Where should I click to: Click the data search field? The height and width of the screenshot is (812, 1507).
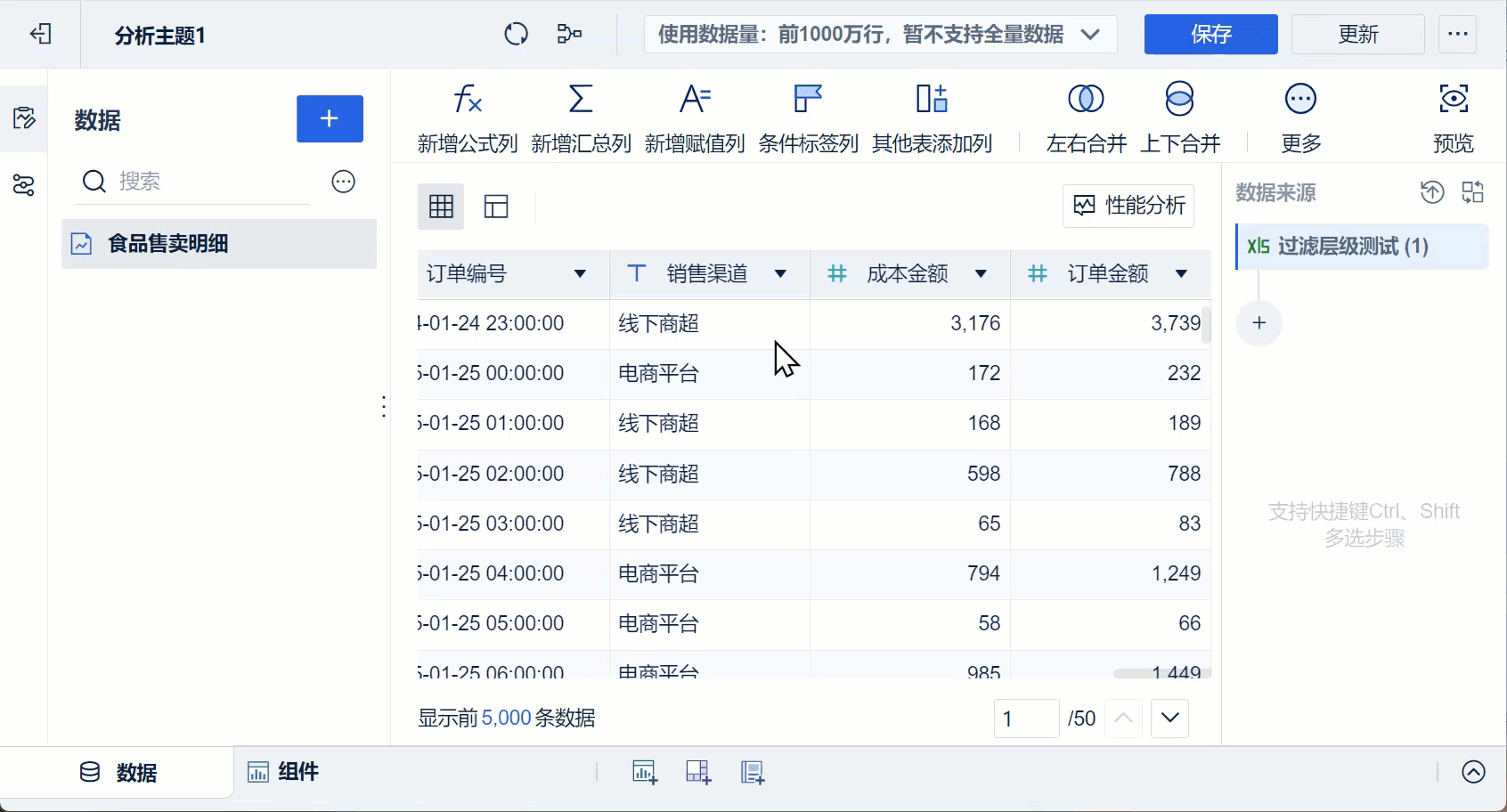[192, 182]
